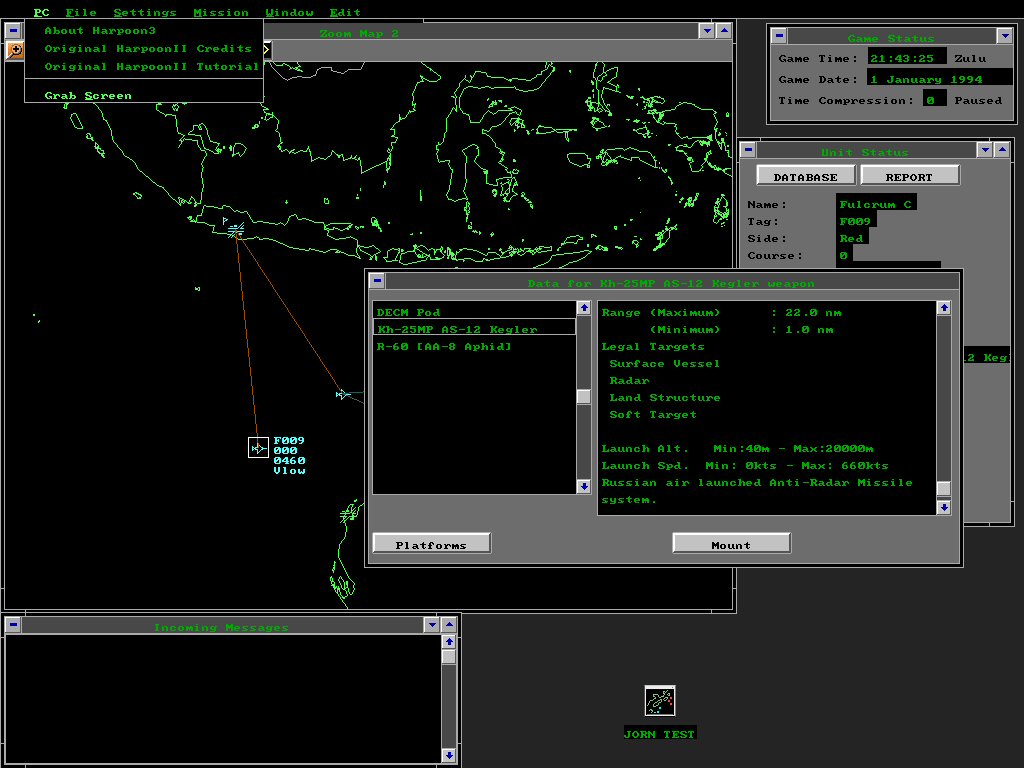
Task: Click the Surface Vessel legal target line
Action: pyautogui.click(x=664, y=363)
